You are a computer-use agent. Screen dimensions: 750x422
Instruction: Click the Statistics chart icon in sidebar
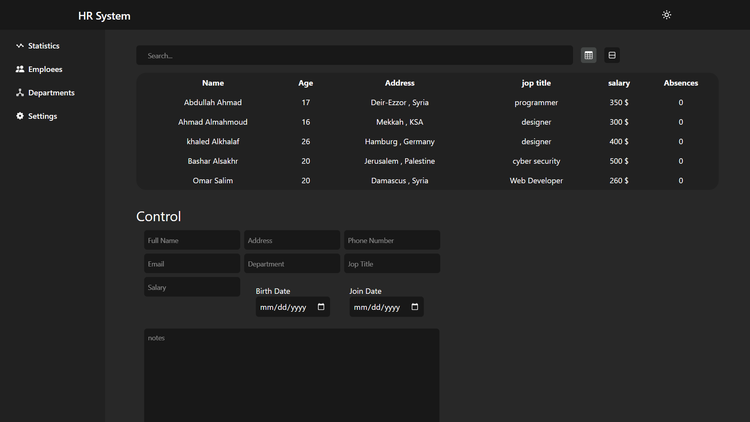20,46
